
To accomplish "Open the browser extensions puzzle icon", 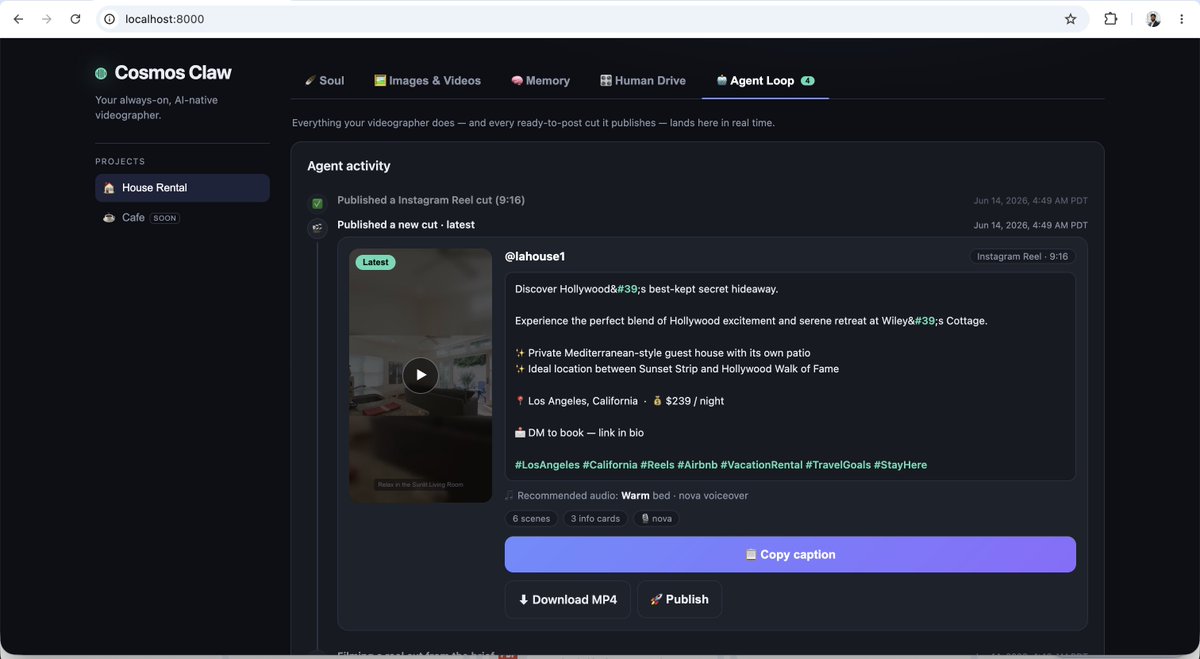I will click(1111, 19).
